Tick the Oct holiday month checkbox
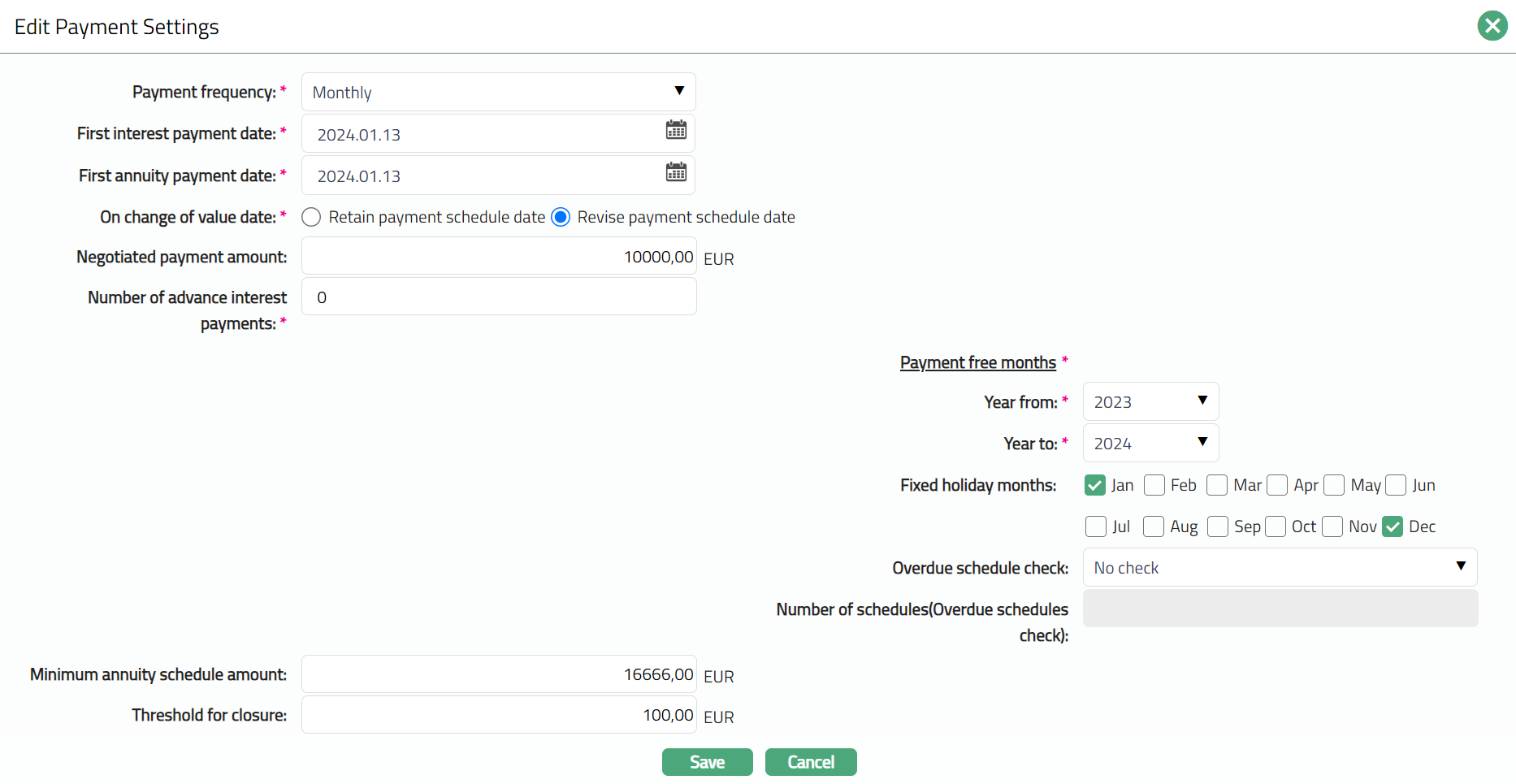The height and width of the screenshot is (784, 1516). (1276, 526)
